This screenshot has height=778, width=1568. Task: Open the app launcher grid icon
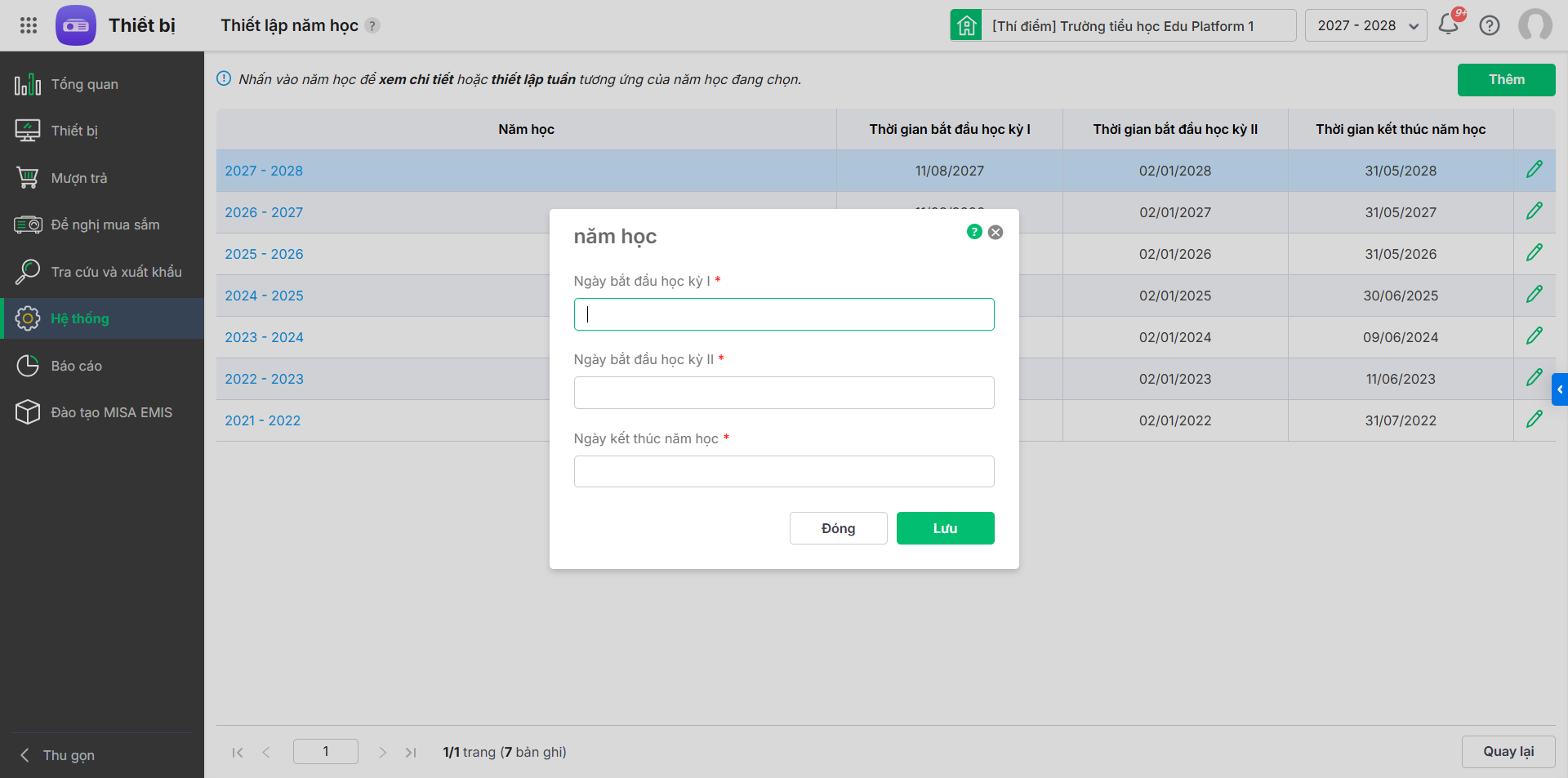(29, 25)
